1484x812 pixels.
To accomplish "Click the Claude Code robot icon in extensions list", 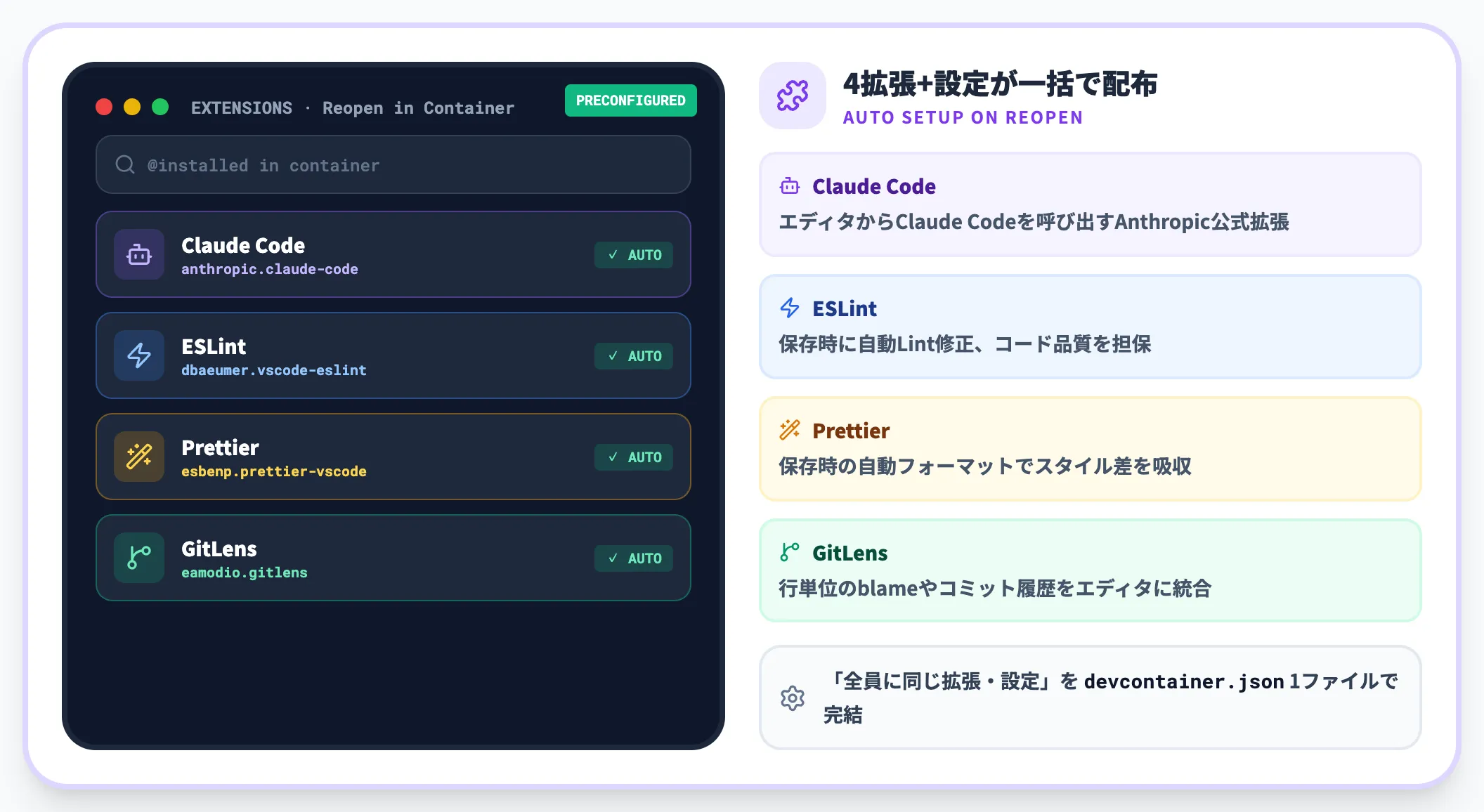I will tap(139, 254).
